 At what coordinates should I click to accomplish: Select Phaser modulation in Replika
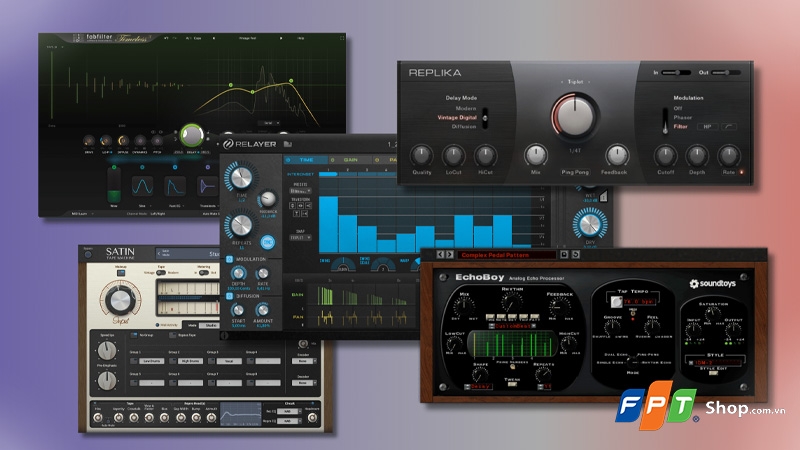coord(682,117)
